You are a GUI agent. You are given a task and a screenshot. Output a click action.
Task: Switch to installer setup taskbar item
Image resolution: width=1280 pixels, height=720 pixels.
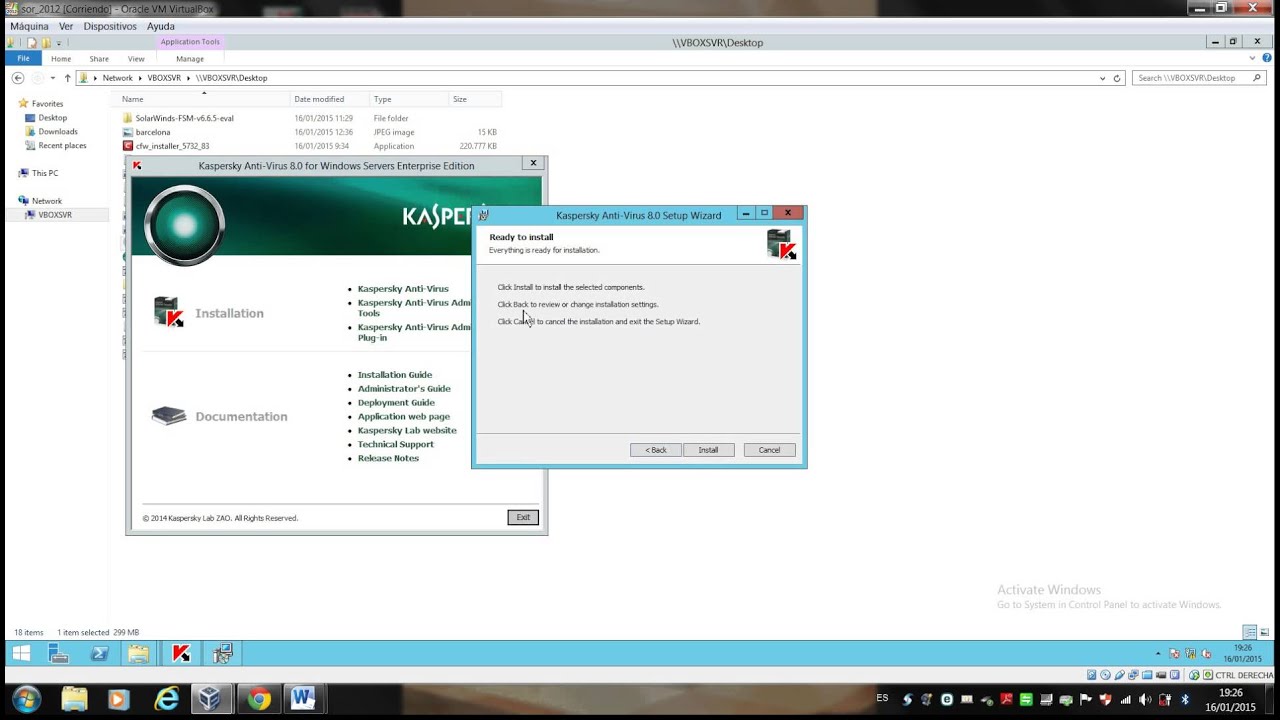(222, 654)
